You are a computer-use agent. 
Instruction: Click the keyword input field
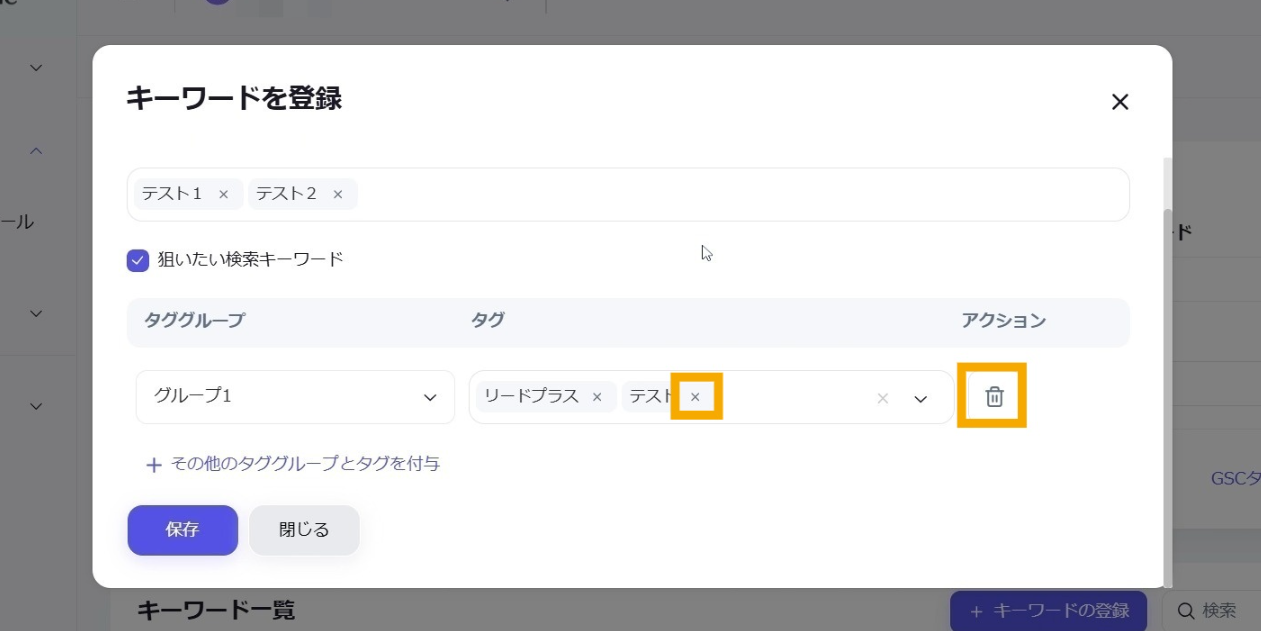740,194
